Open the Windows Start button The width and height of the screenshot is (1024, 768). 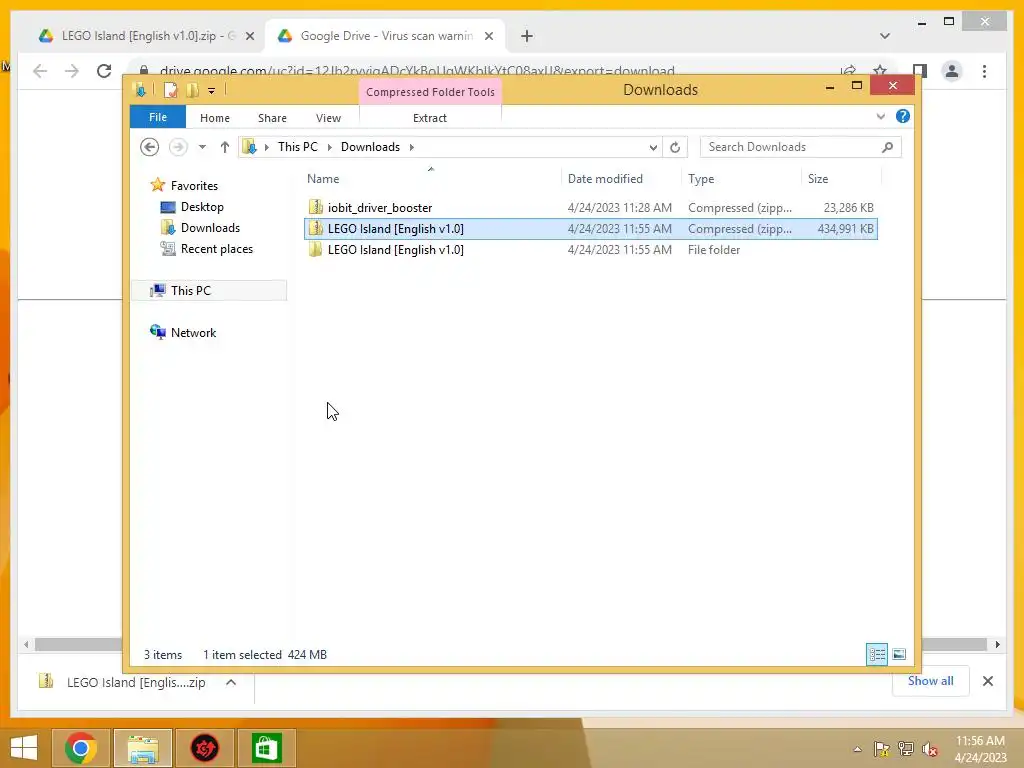coord(24,748)
